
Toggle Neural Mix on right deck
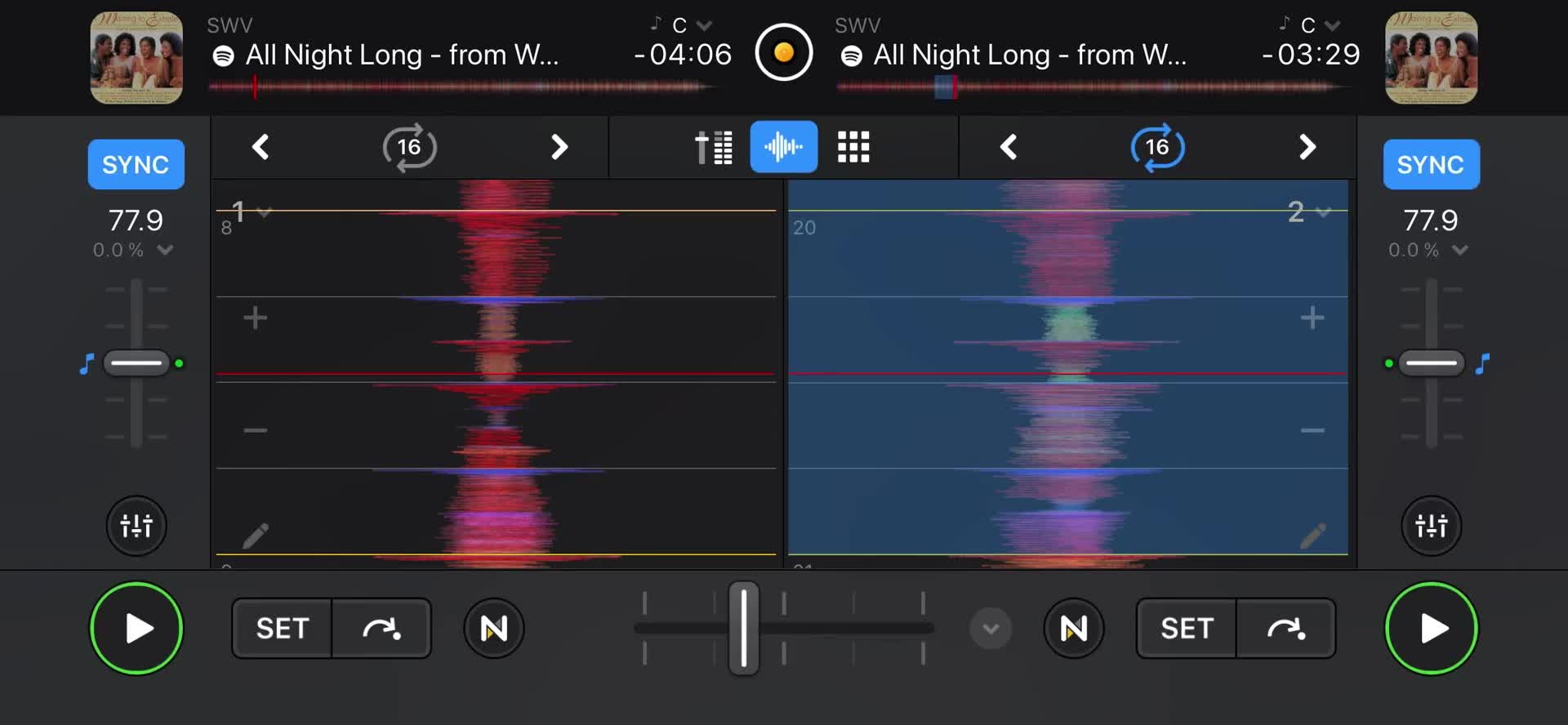(x=1074, y=629)
